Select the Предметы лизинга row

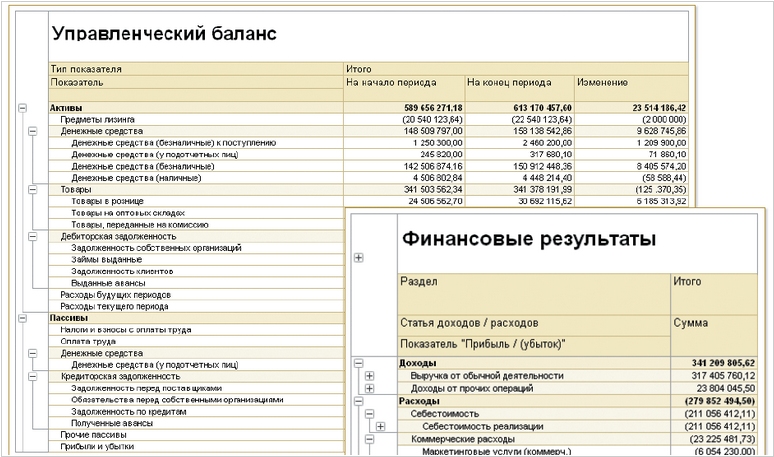pos(98,119)
